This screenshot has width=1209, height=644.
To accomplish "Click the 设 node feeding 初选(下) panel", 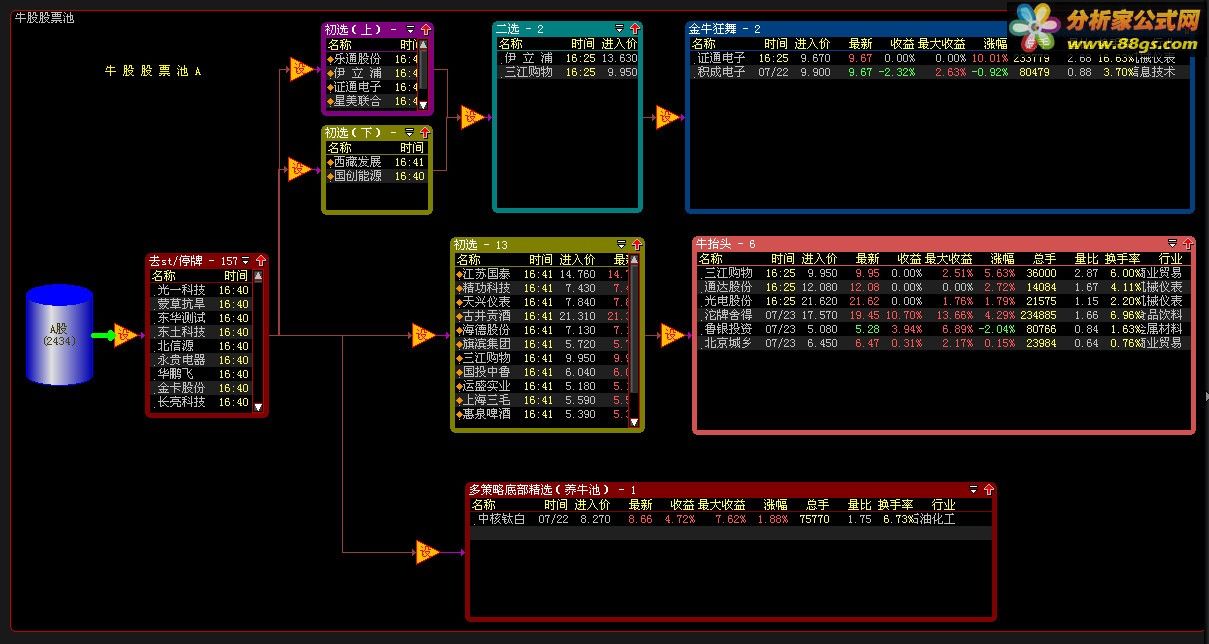I will click(x=300, y=168).
